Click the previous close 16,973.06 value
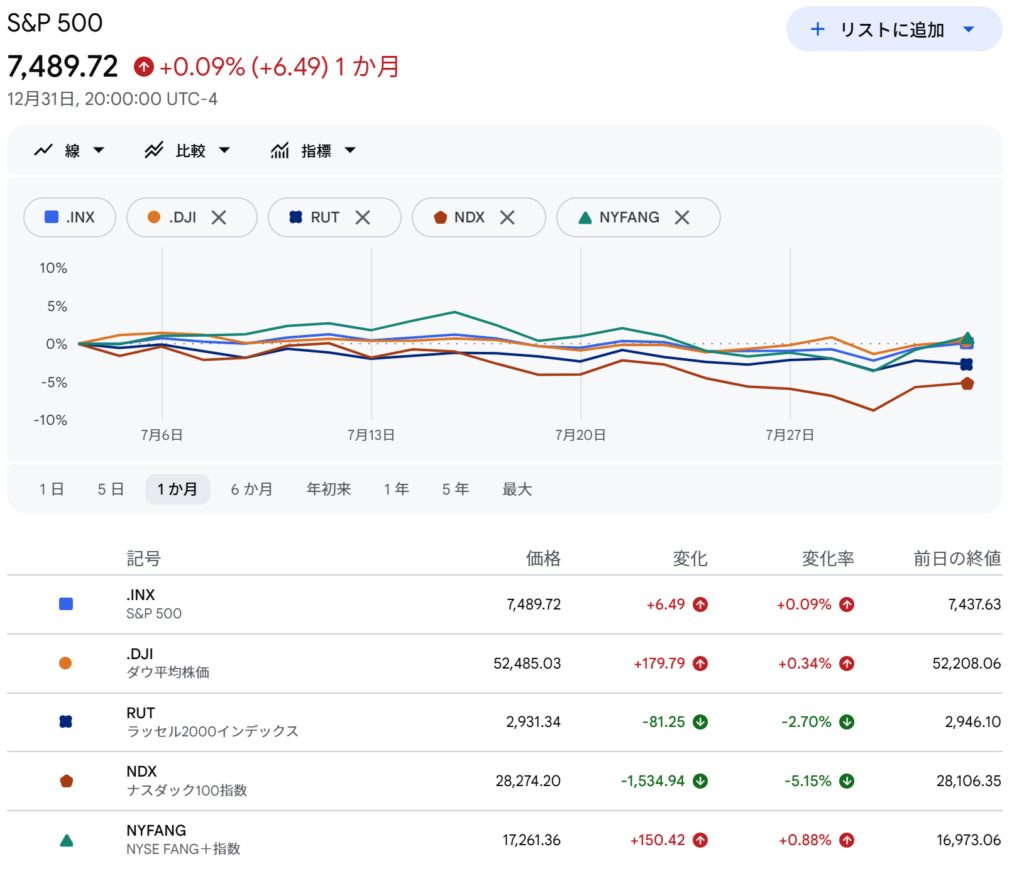 [x=968, y=840]
